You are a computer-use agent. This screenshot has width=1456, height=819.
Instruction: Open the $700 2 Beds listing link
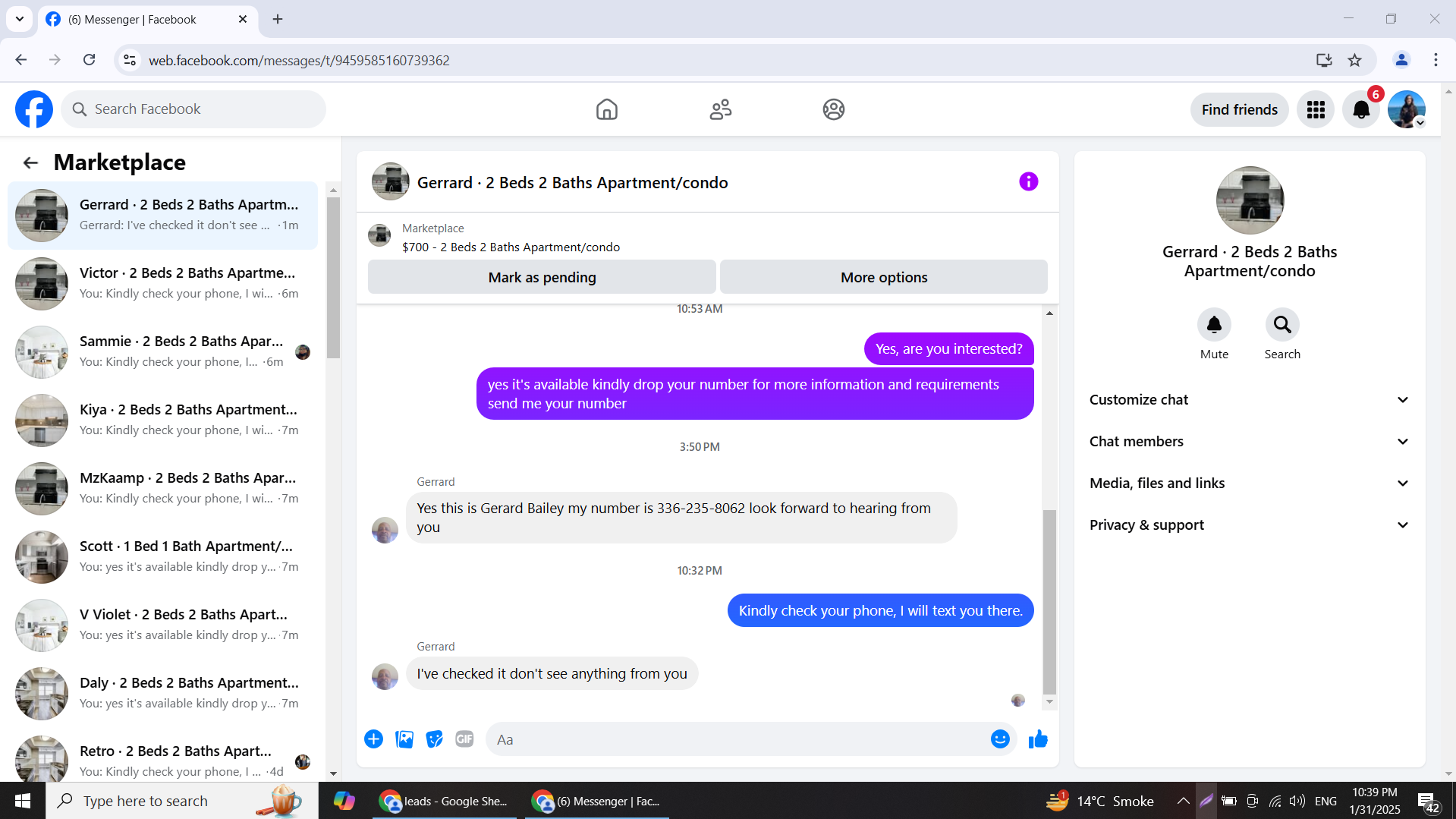511,247
